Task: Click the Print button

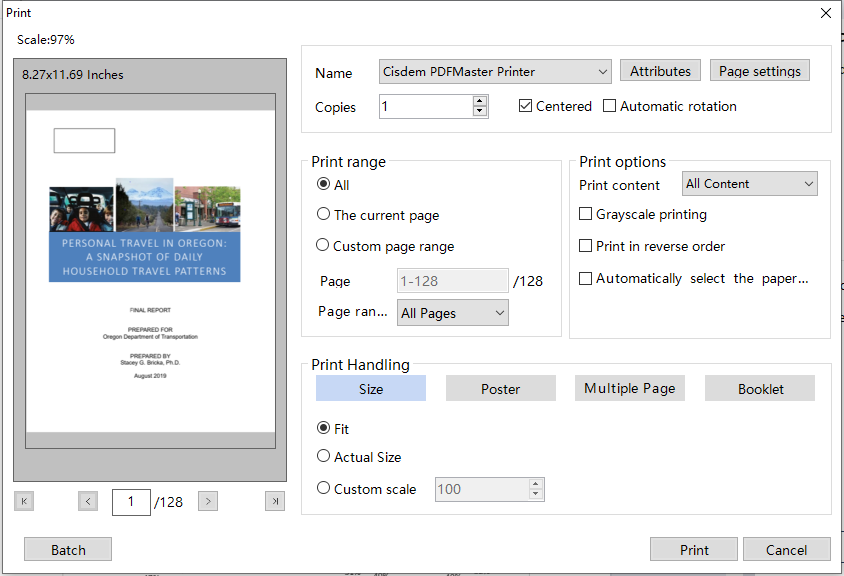Action: tap(694, 549)
